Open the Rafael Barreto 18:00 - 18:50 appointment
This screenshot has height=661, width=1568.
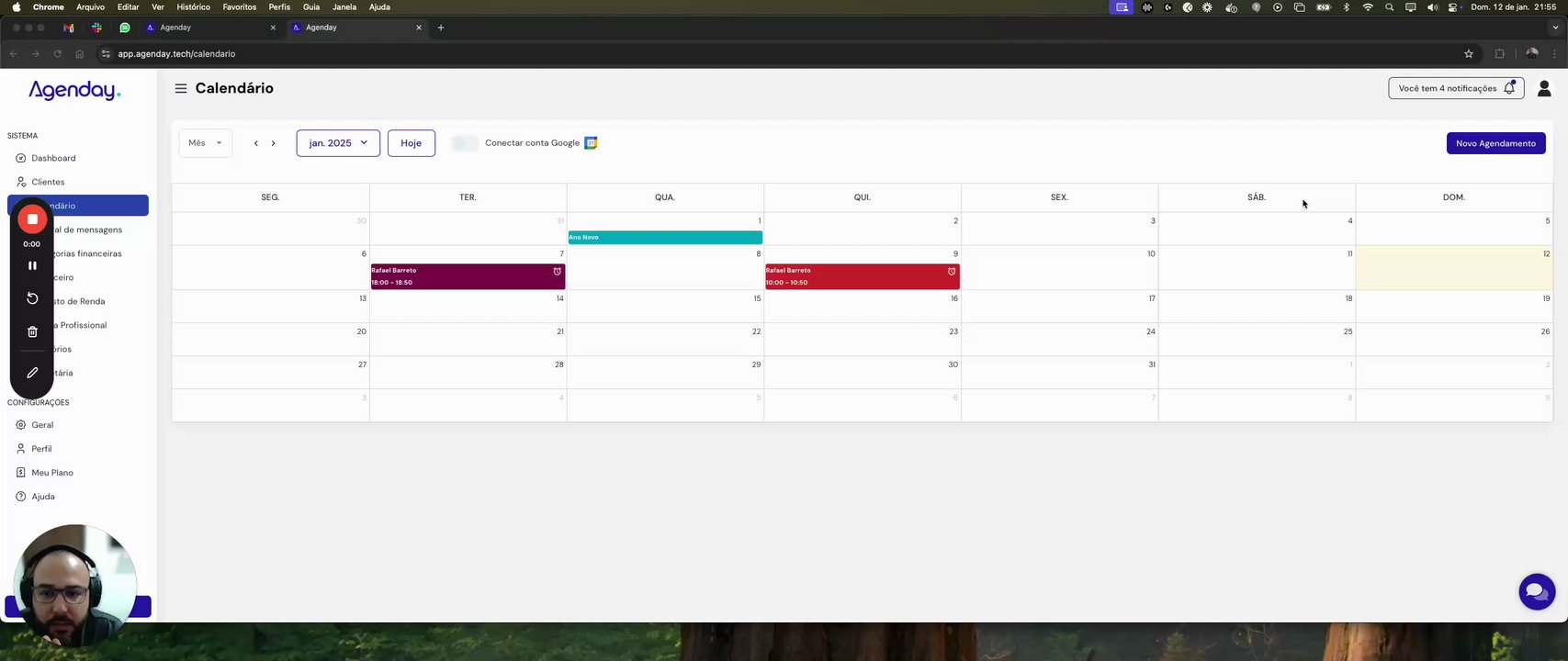point(468,276)
